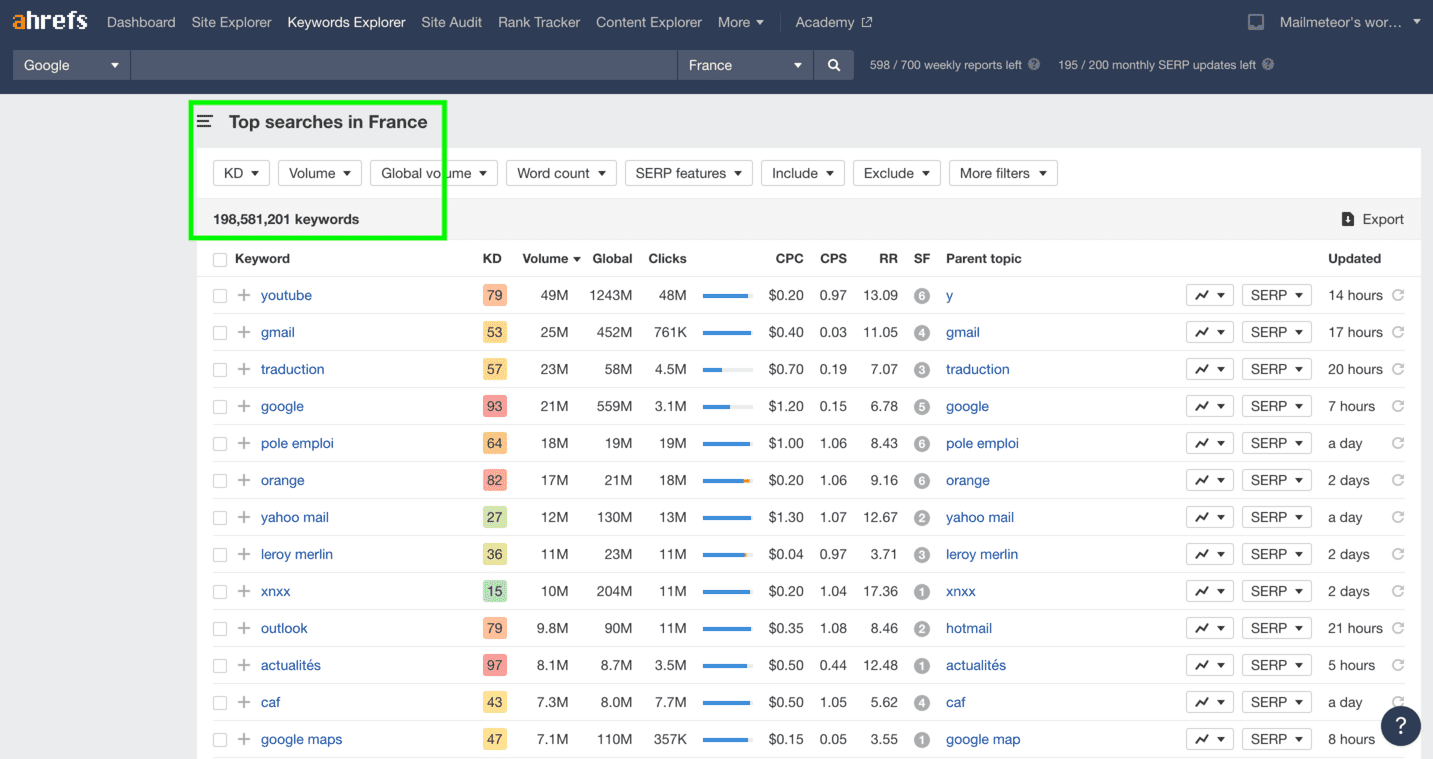Screen dimensions: 1433x759
Task: Open Site Audit tab
Action: click(x=452, y=22)
